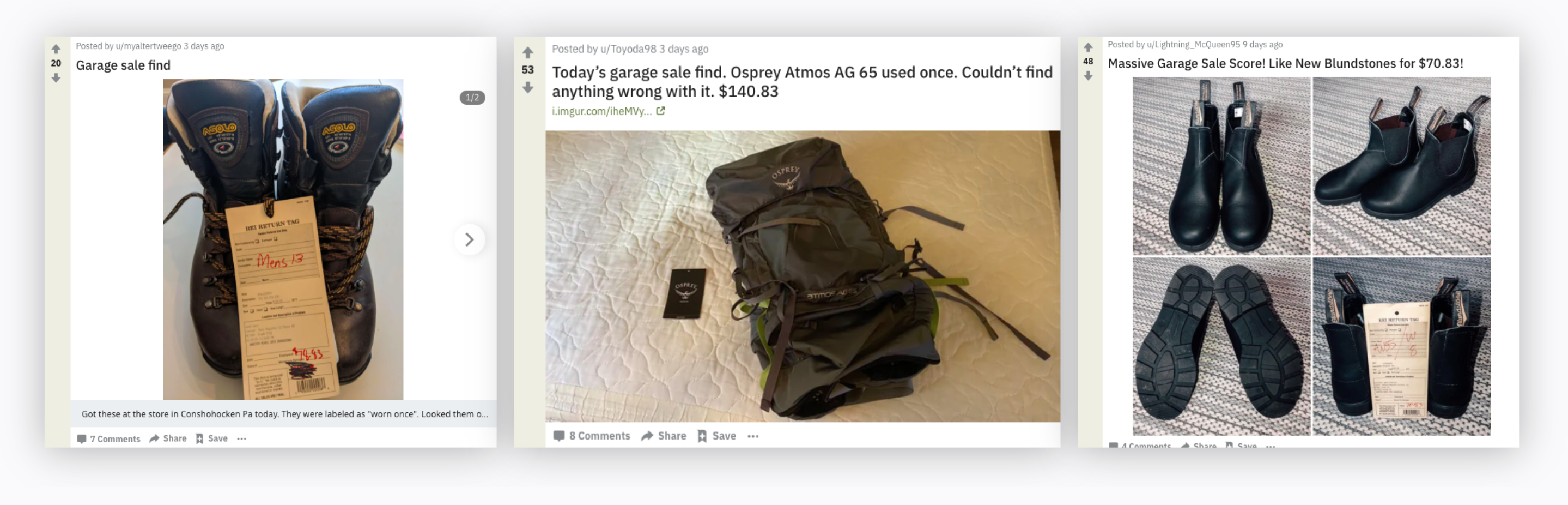Advance to next image in Asolo gallery
The width and height of the screenshot is (1568, 505).
tap(469, 240)
